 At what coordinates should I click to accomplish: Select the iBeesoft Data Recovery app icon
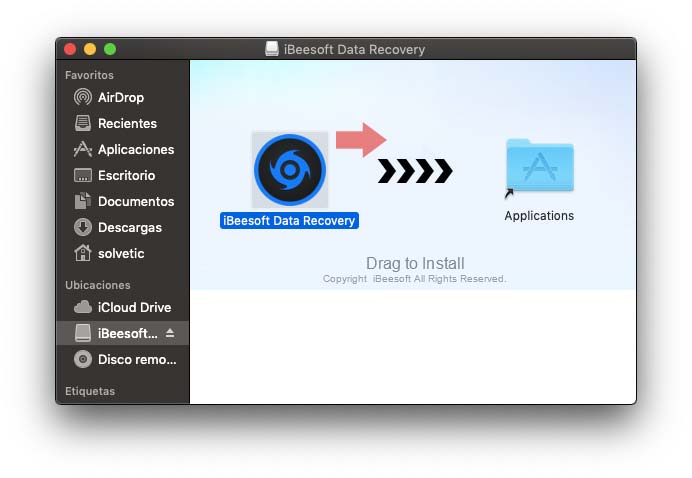(x=290, y=170)
